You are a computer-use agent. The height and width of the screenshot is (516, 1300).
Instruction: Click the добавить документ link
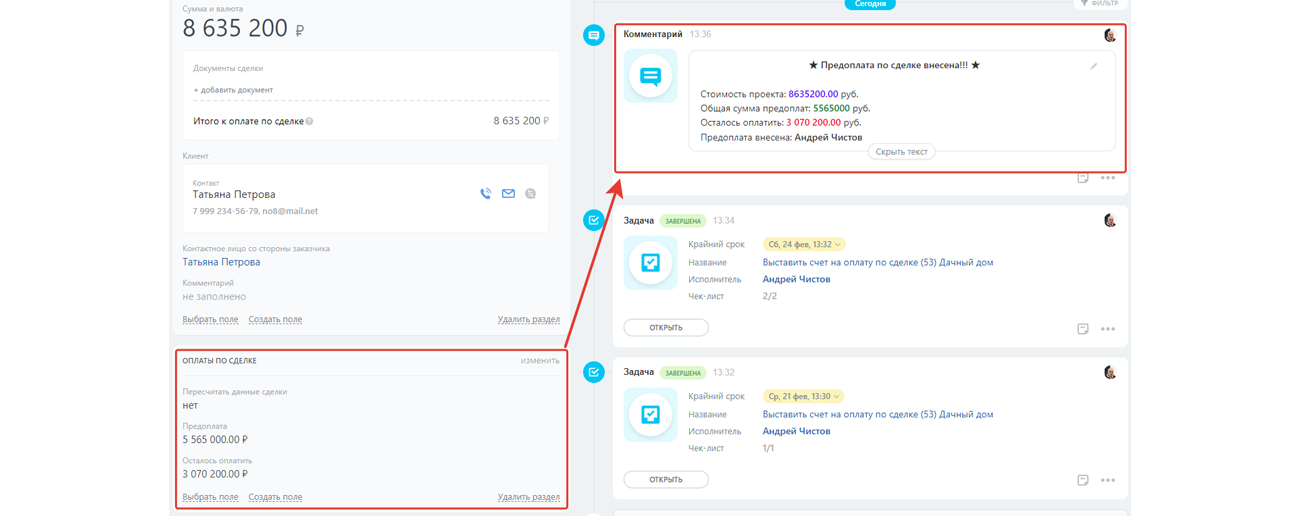point(233,90)
